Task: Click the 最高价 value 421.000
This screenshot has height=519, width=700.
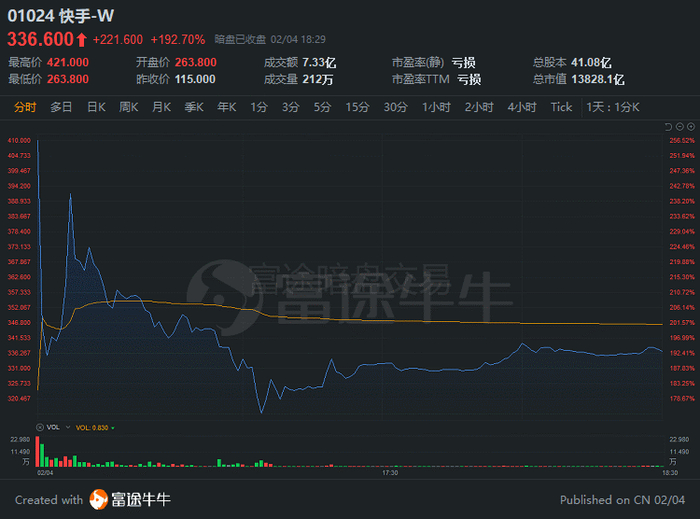Action: click(x=68, y=62)
